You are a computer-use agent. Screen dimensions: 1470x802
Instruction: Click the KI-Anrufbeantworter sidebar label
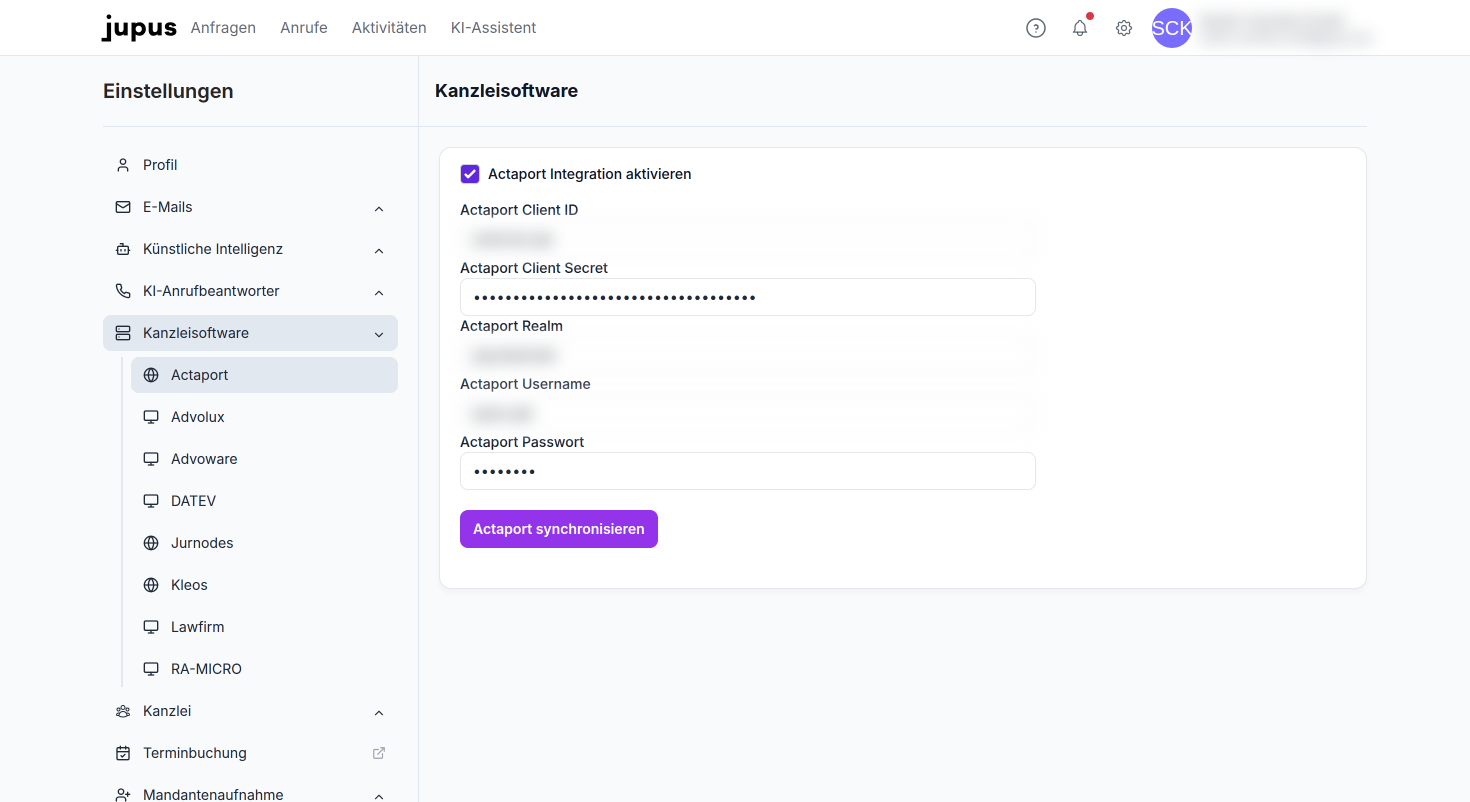(211, 291)
